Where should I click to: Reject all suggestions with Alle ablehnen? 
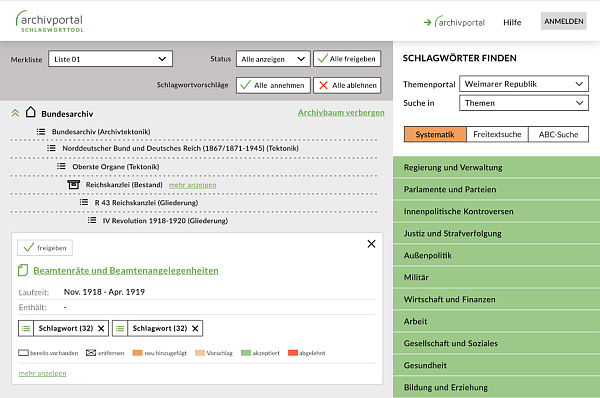tap(347, 85)
